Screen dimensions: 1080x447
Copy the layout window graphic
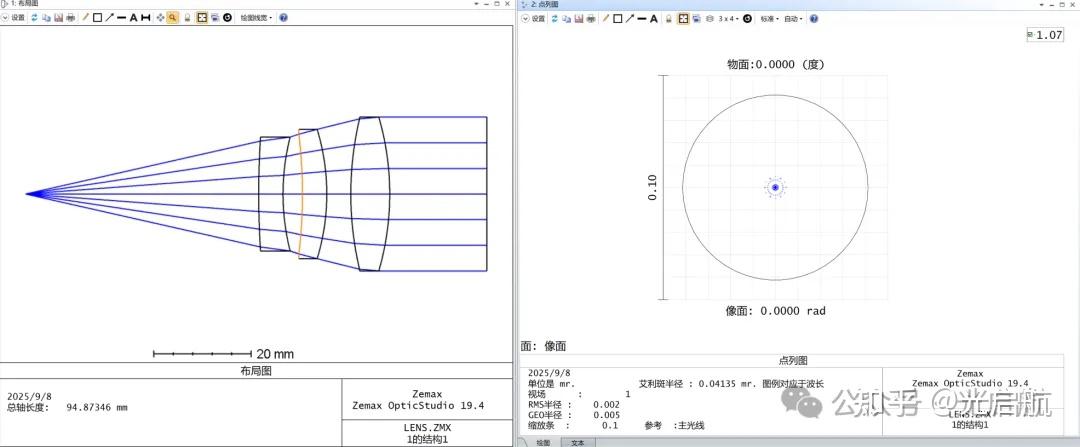click(46, 18)
